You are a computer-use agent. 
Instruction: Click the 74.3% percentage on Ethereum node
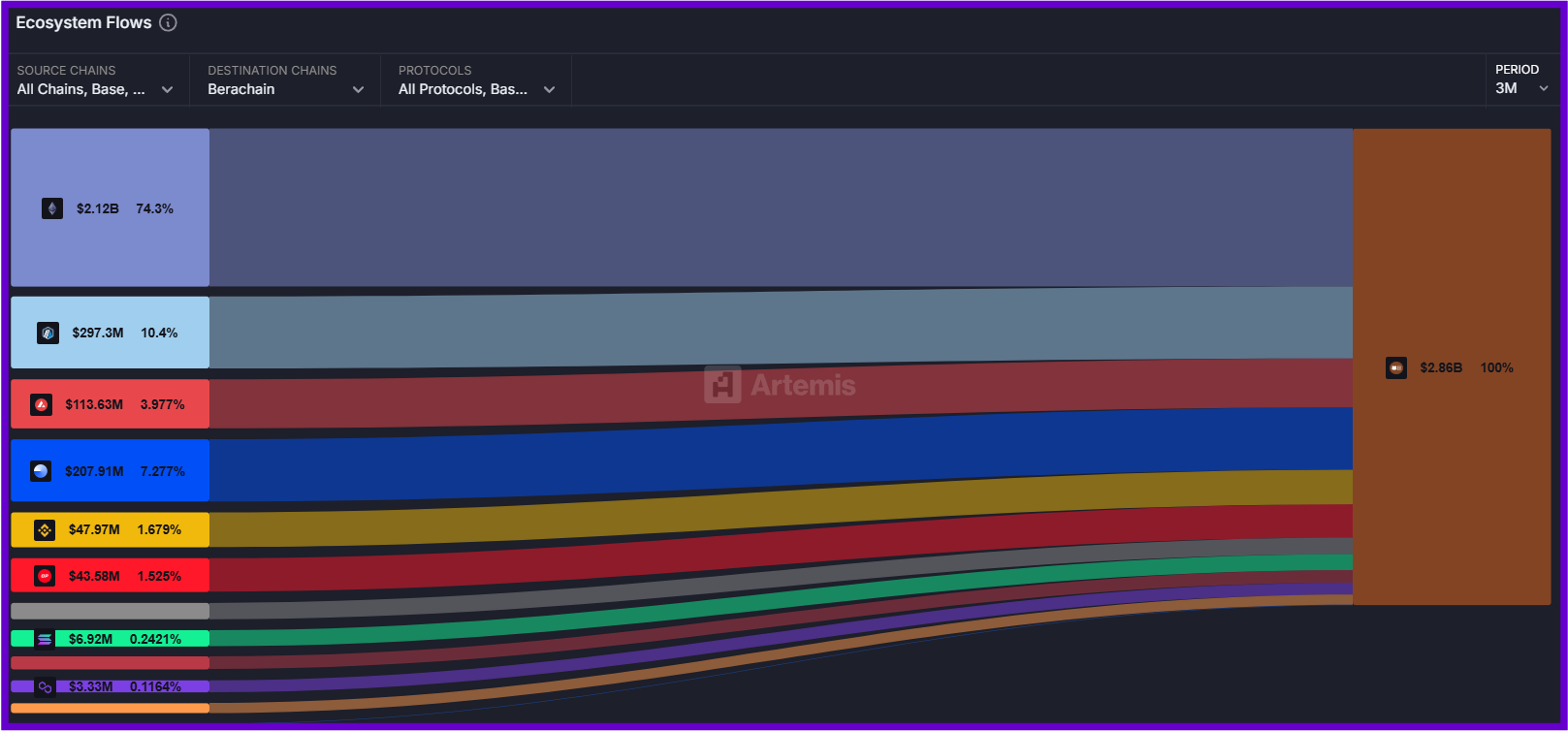tap(154, 208)
